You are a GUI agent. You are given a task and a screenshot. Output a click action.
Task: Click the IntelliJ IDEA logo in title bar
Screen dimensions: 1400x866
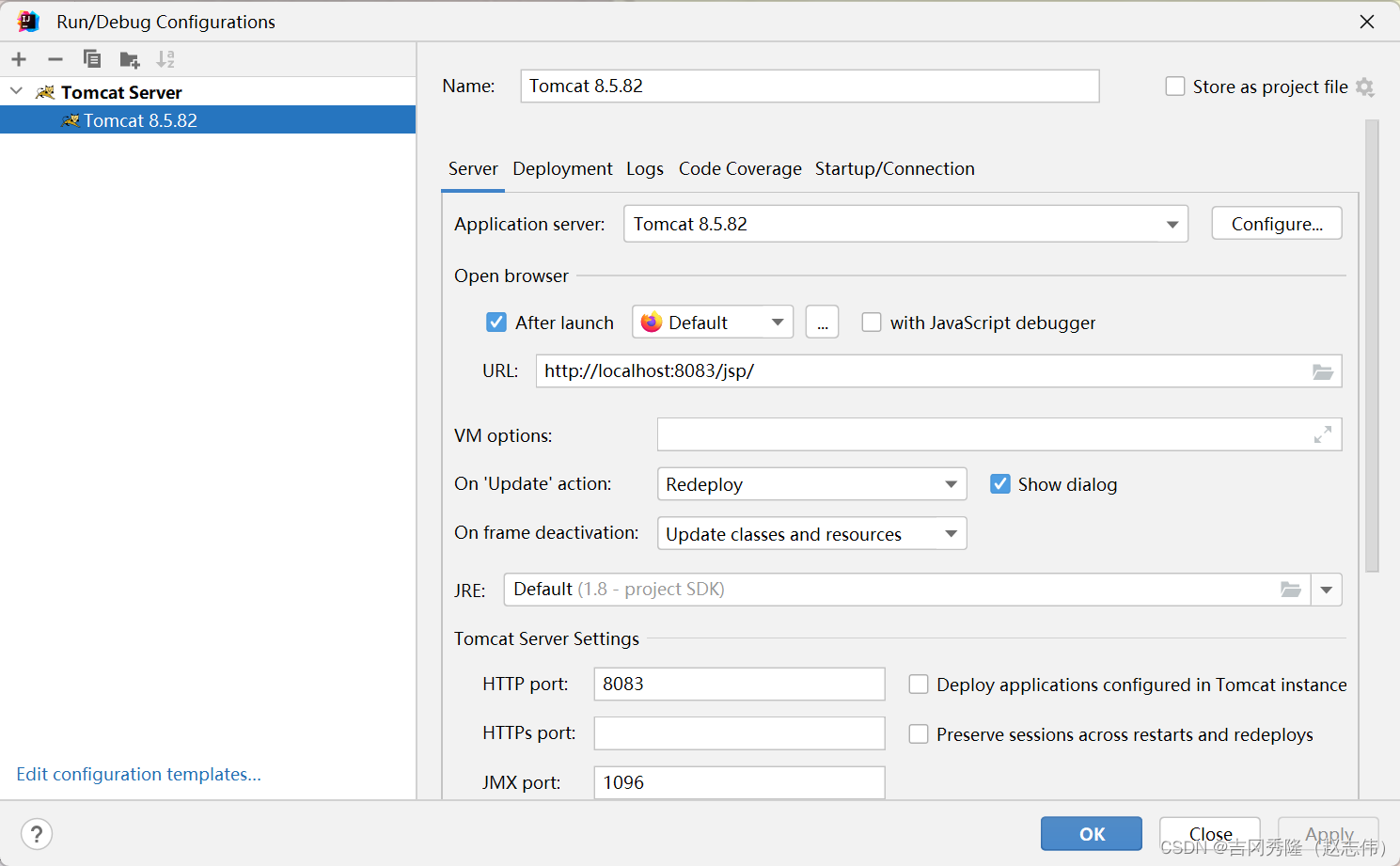(28, 21)
